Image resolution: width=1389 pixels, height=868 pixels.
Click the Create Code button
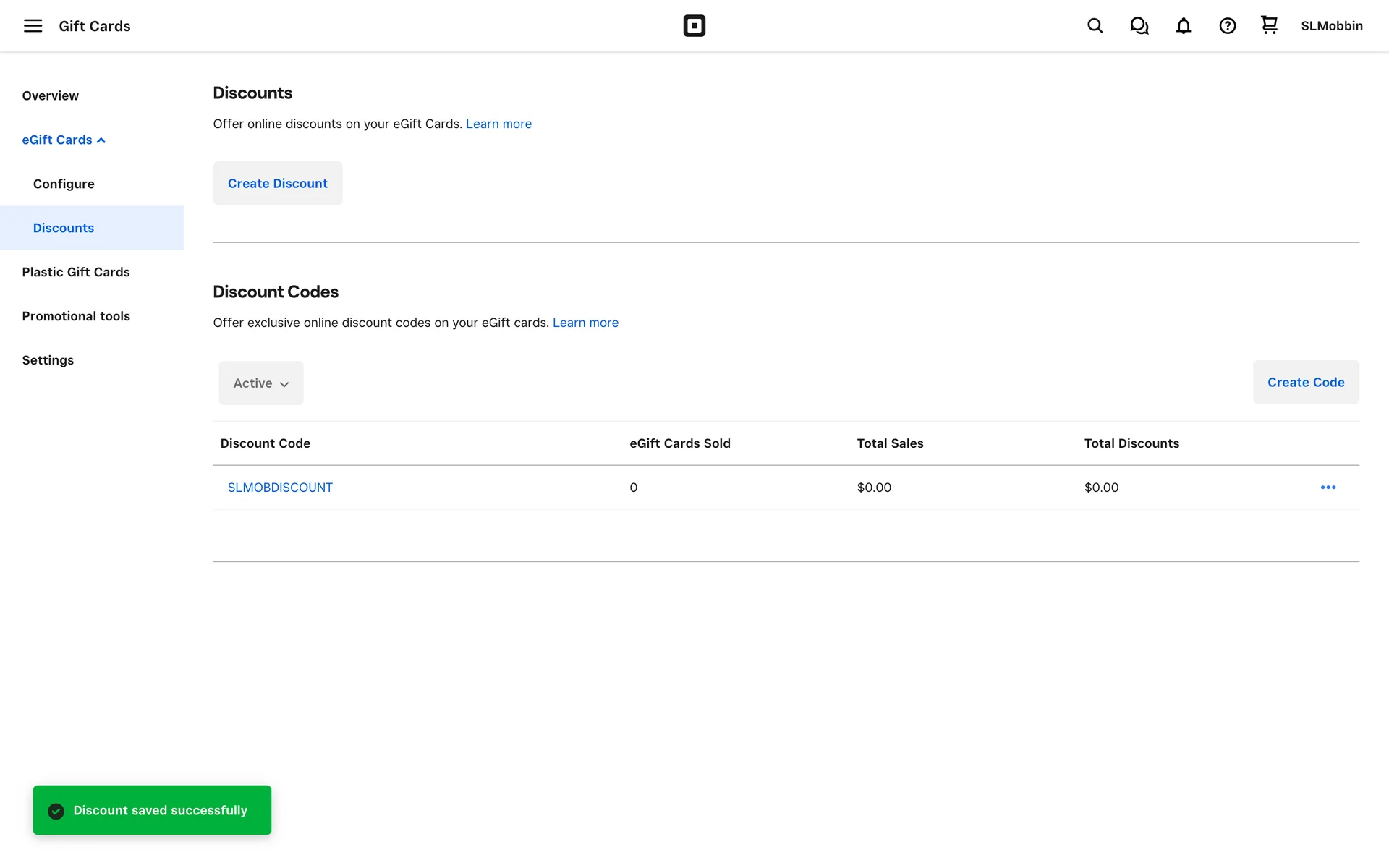[1305, 383]
